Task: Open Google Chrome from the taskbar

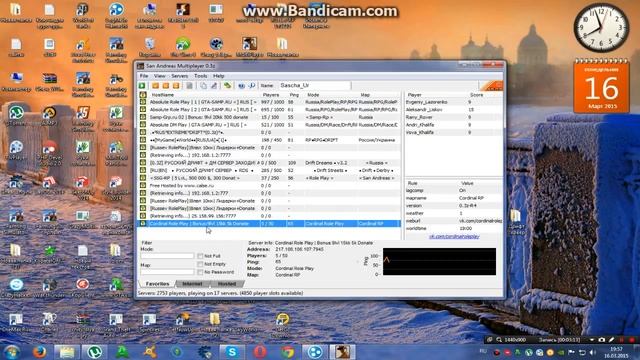Action: 287,351
